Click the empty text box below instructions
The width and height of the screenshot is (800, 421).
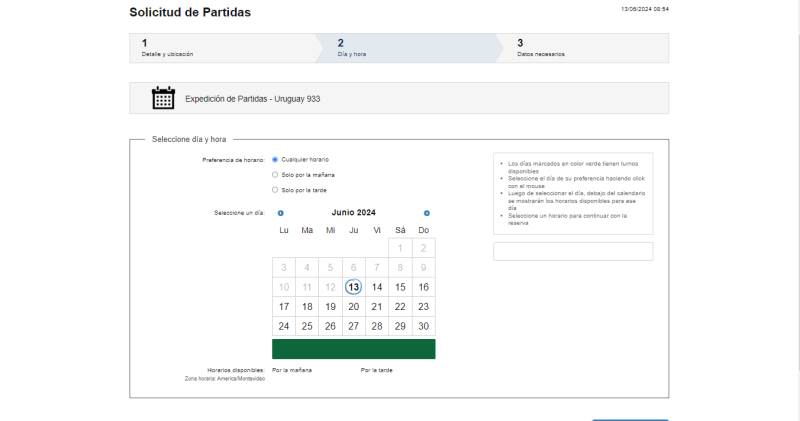tap(572, 251)
